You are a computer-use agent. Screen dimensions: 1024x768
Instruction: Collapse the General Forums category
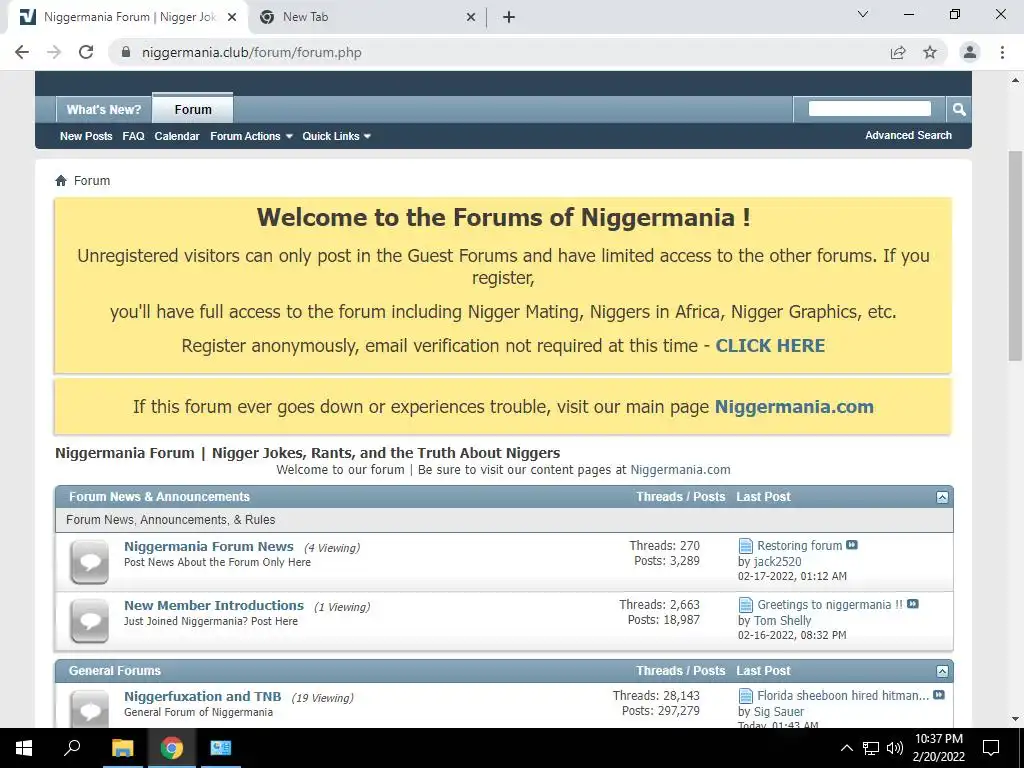click(942, 671)
